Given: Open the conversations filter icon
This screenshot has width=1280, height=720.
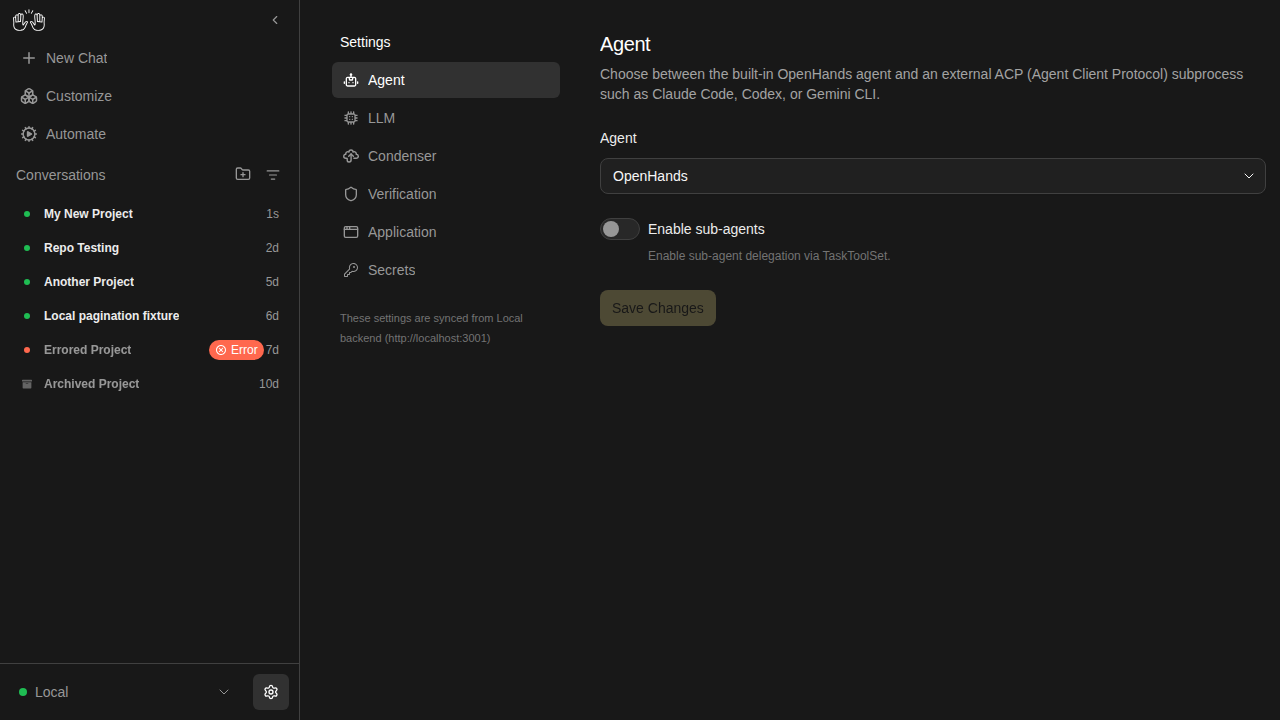Looking at the screenshot, I should tap(273, 175).
